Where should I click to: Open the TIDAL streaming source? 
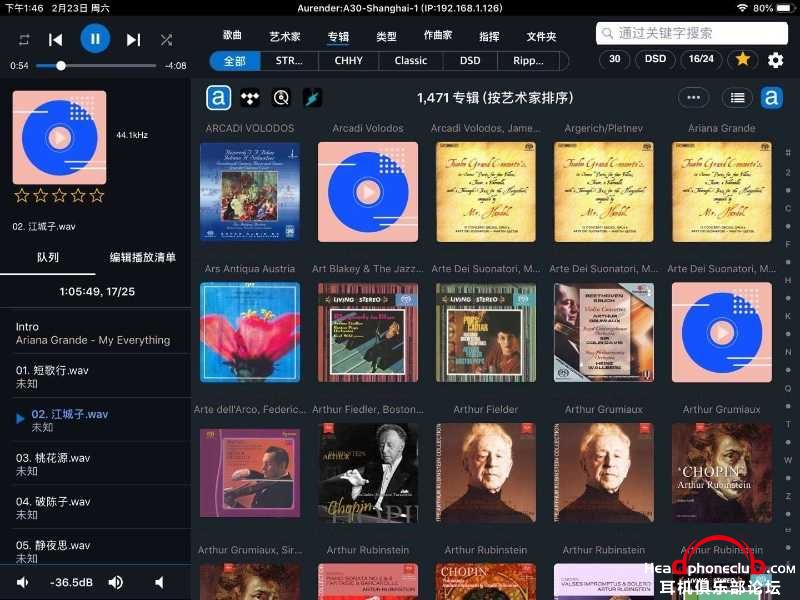[250, 97]
